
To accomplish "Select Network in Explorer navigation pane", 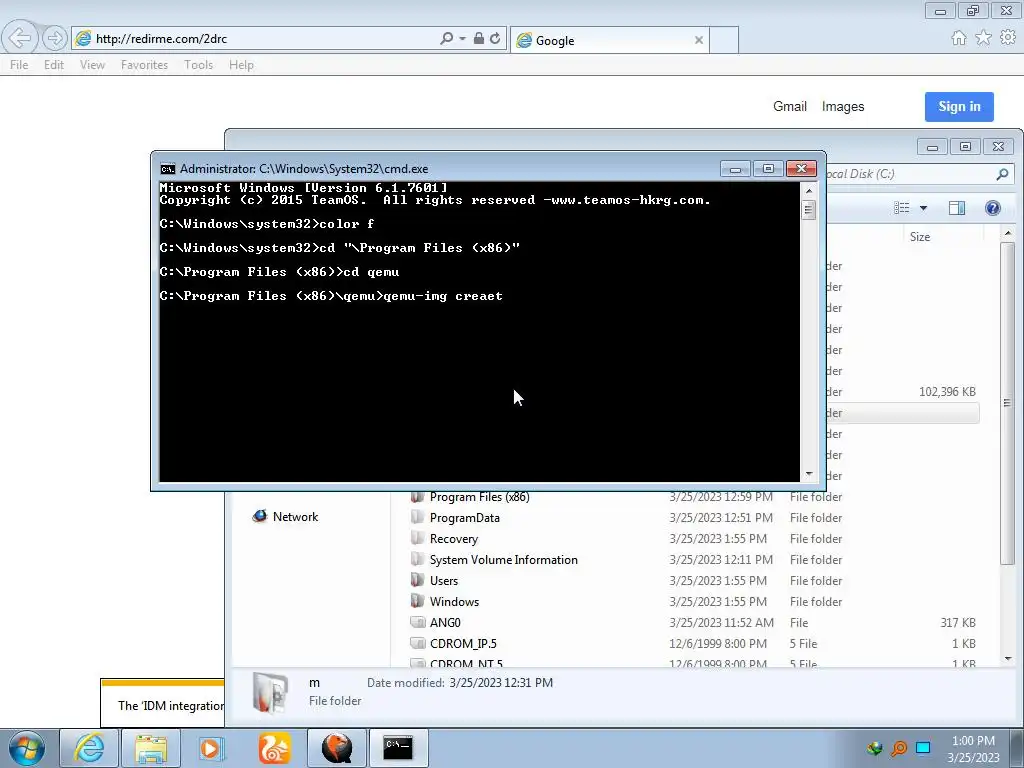I will click(285, 517).
